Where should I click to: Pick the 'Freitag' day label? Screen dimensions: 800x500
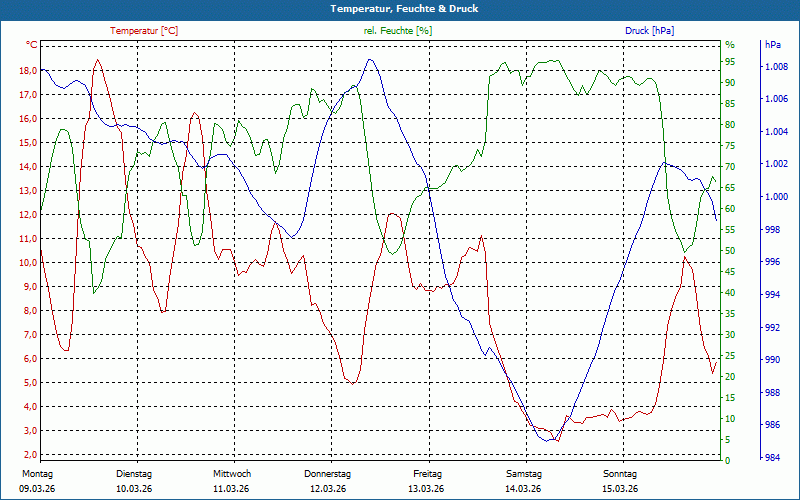pos(427,473)
